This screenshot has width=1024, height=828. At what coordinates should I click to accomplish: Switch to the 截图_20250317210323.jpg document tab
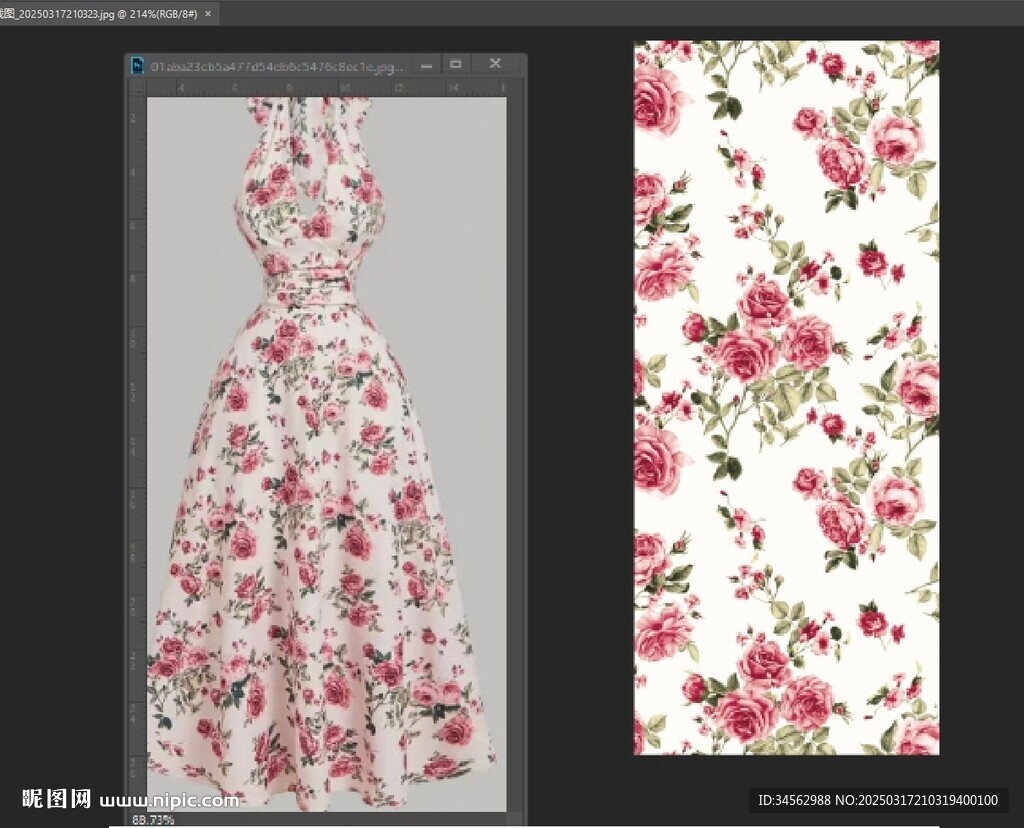(x=100, y=14)
